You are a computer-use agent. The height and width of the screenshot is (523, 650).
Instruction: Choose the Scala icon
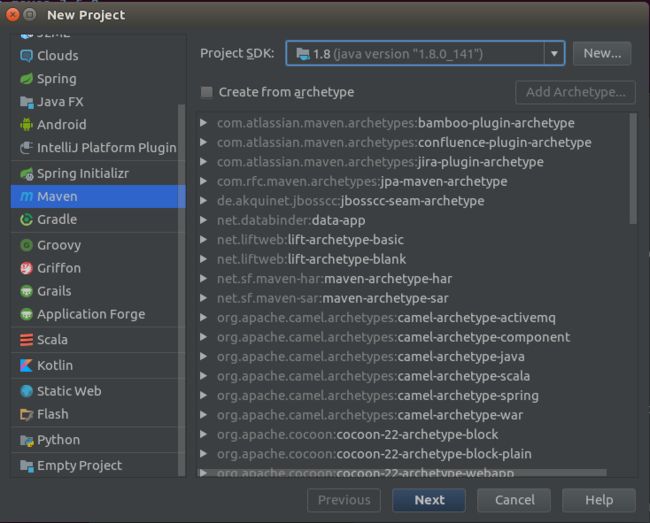pyautogui.click(x=26, y=340)
